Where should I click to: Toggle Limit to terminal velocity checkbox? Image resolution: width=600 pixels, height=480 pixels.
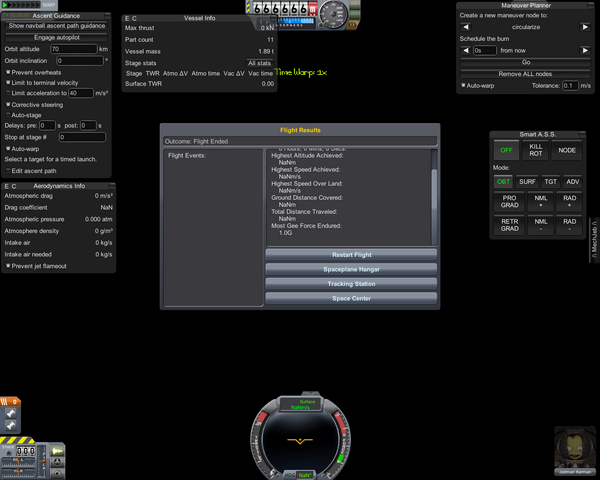(8, 82)
